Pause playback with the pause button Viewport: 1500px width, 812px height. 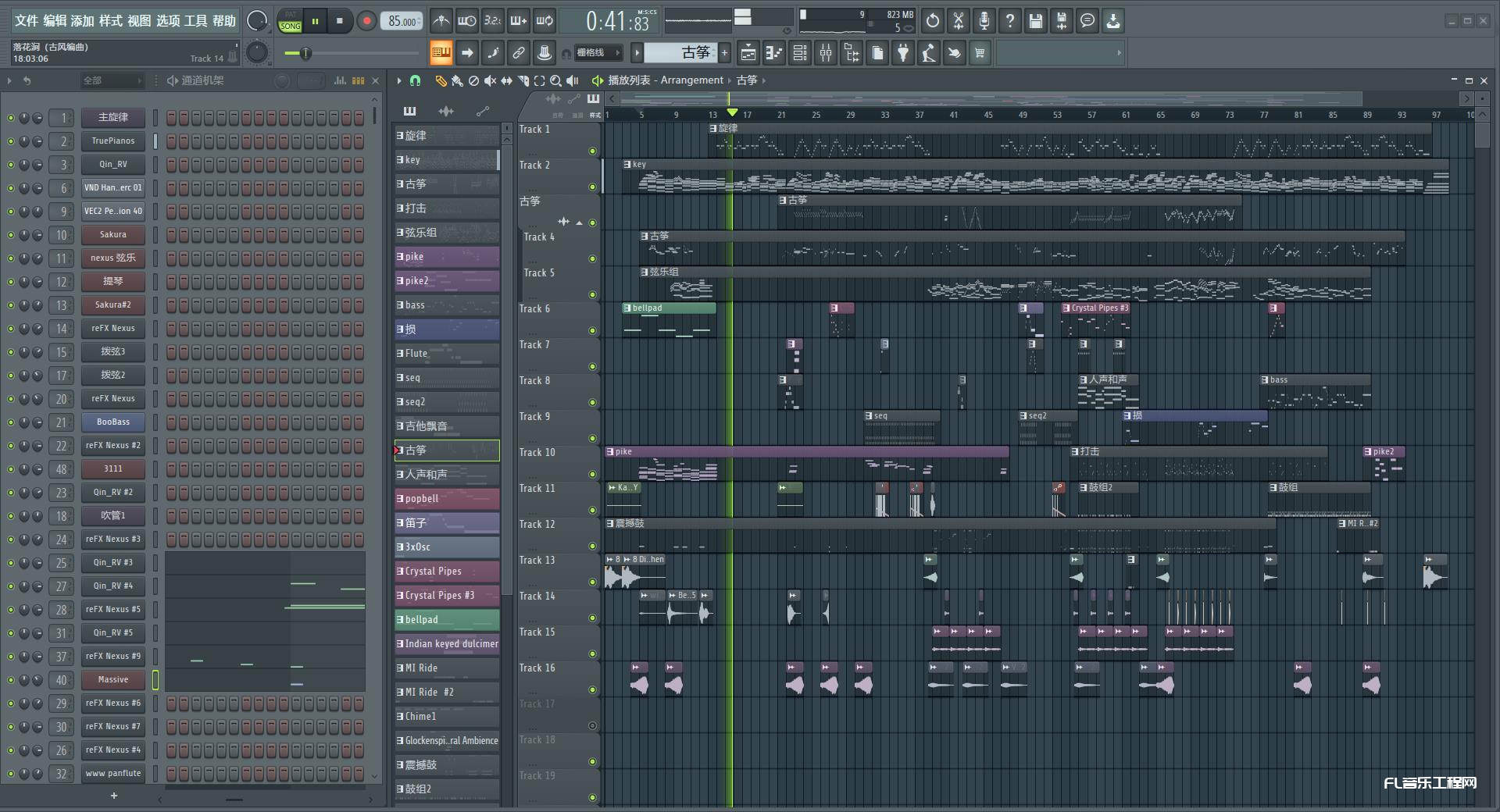315,21
